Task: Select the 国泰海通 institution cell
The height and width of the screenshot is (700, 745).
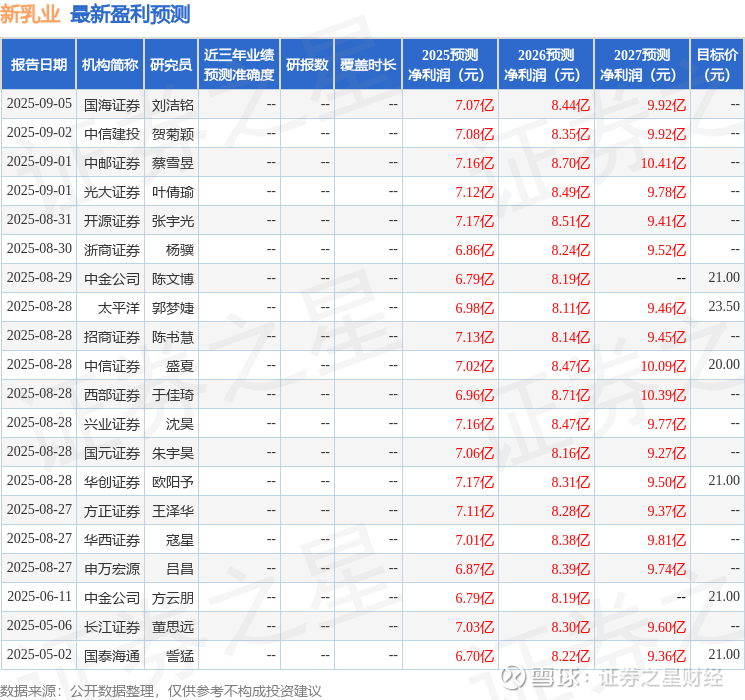Action: [x=112, y=656]
